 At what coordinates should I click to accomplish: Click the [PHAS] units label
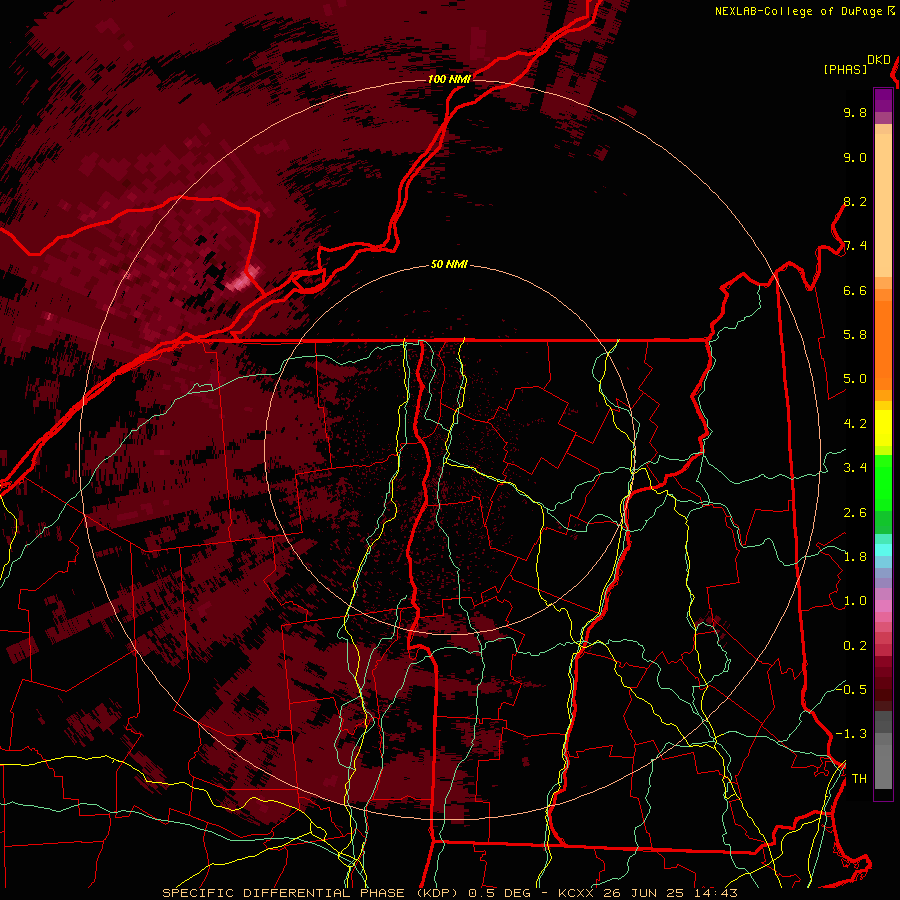point(845,70)
